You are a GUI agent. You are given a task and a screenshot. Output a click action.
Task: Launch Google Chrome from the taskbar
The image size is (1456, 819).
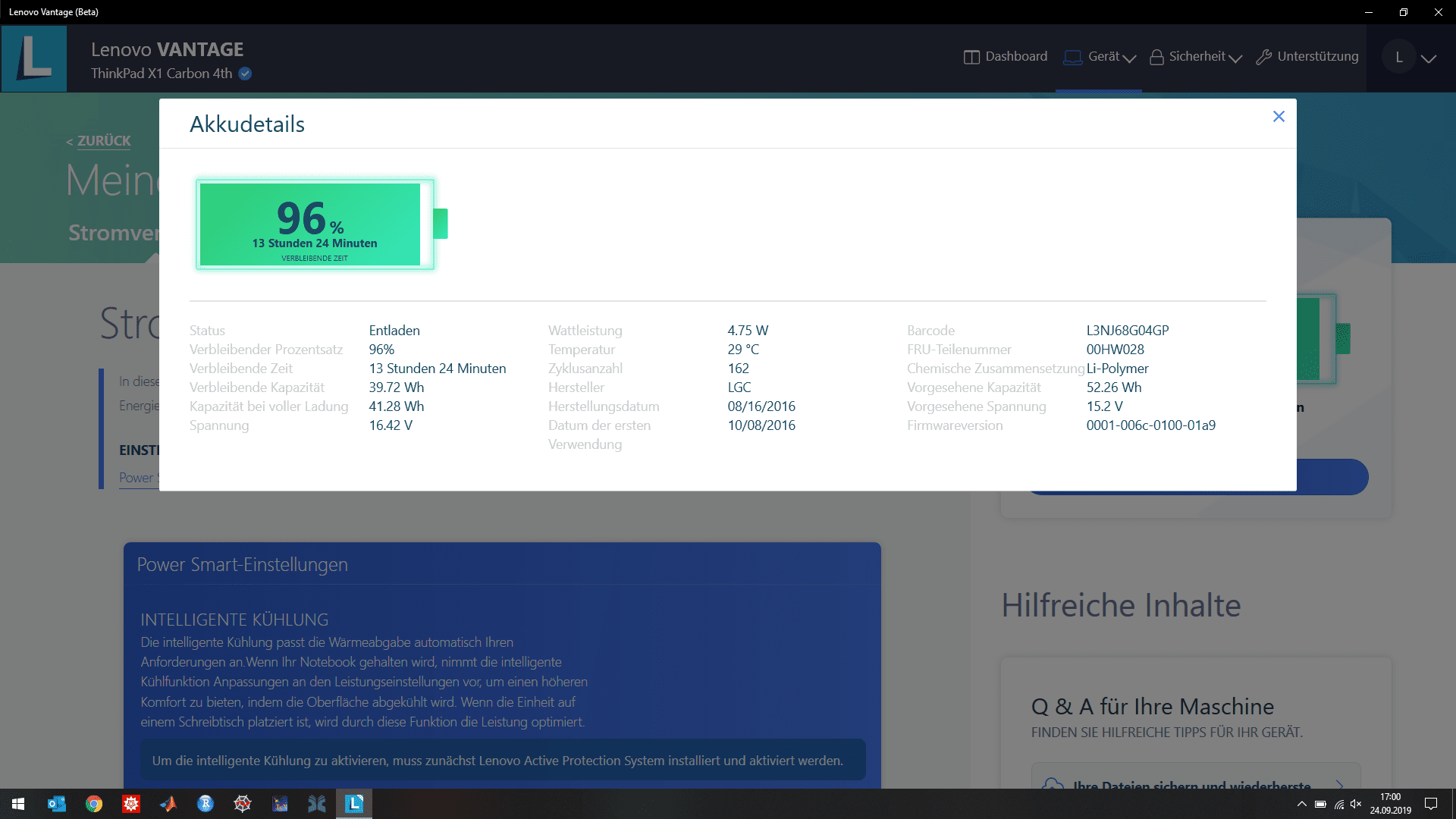[94, 804]
